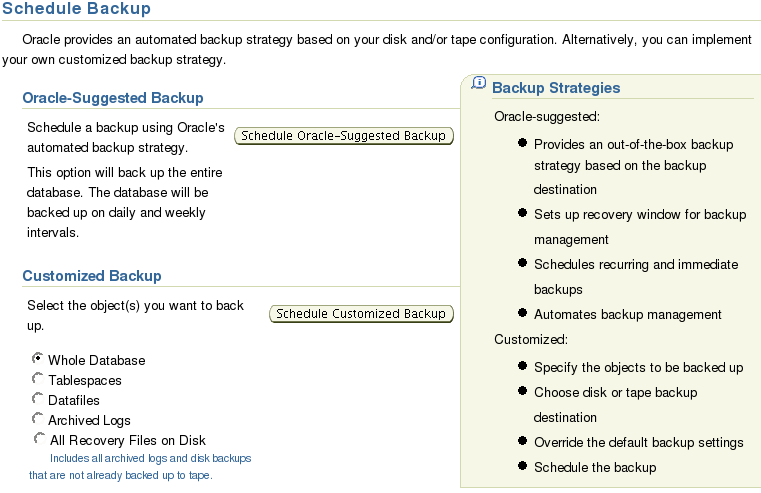Click the Schedule the backup bullet item
The height and width of the screenshot is (493, 761).
[x=595, y=467]
